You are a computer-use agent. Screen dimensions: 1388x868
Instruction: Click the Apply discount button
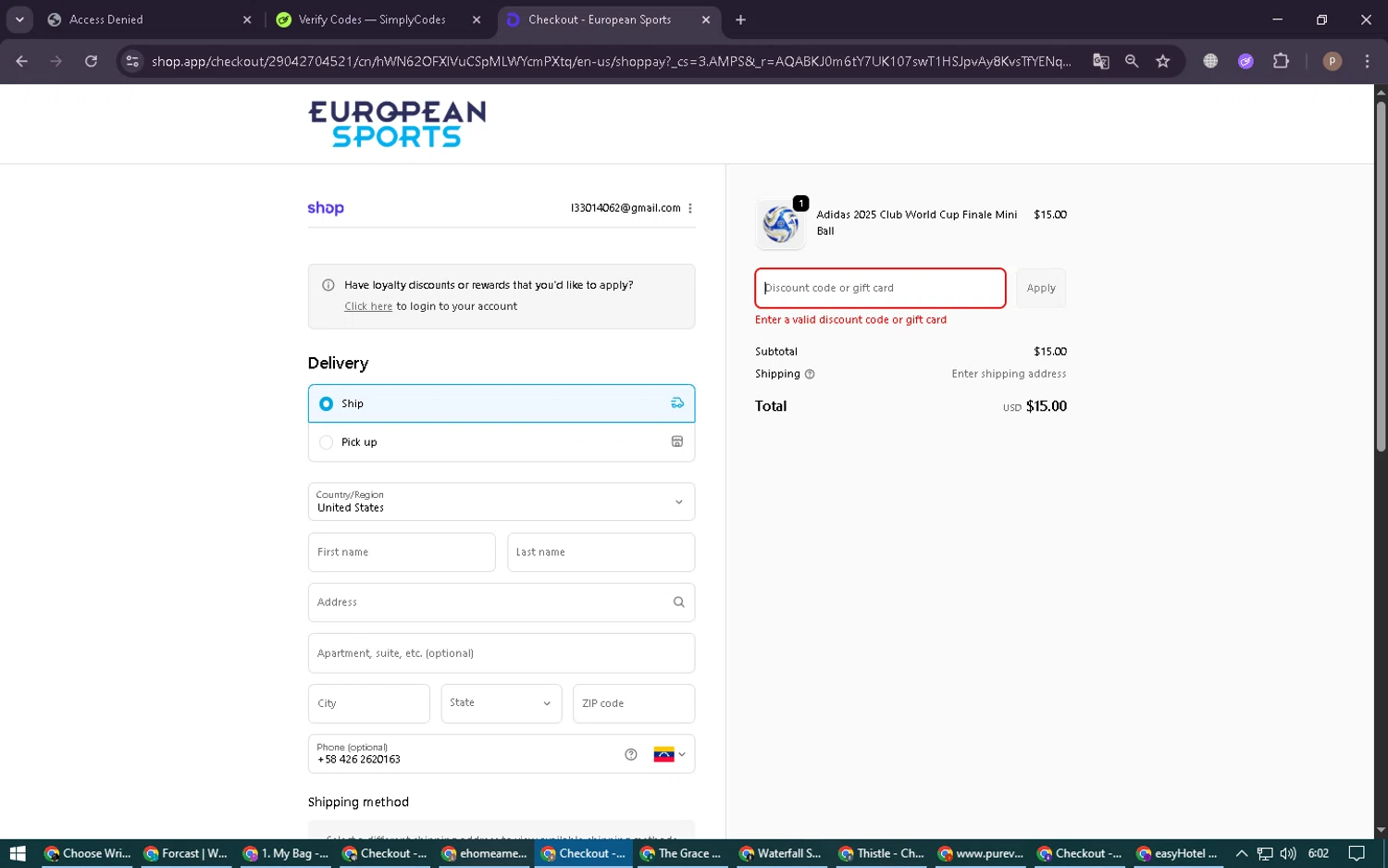coord(1041,288)
